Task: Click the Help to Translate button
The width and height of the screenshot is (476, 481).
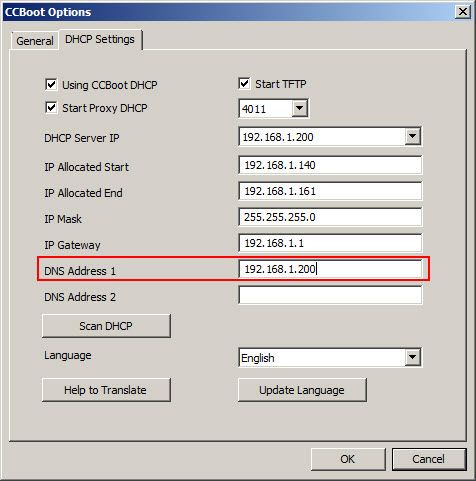Action: (106, 390)
